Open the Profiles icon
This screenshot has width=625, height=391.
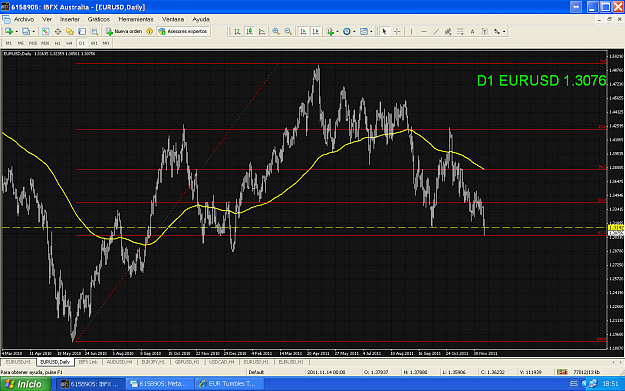point(26,31)
